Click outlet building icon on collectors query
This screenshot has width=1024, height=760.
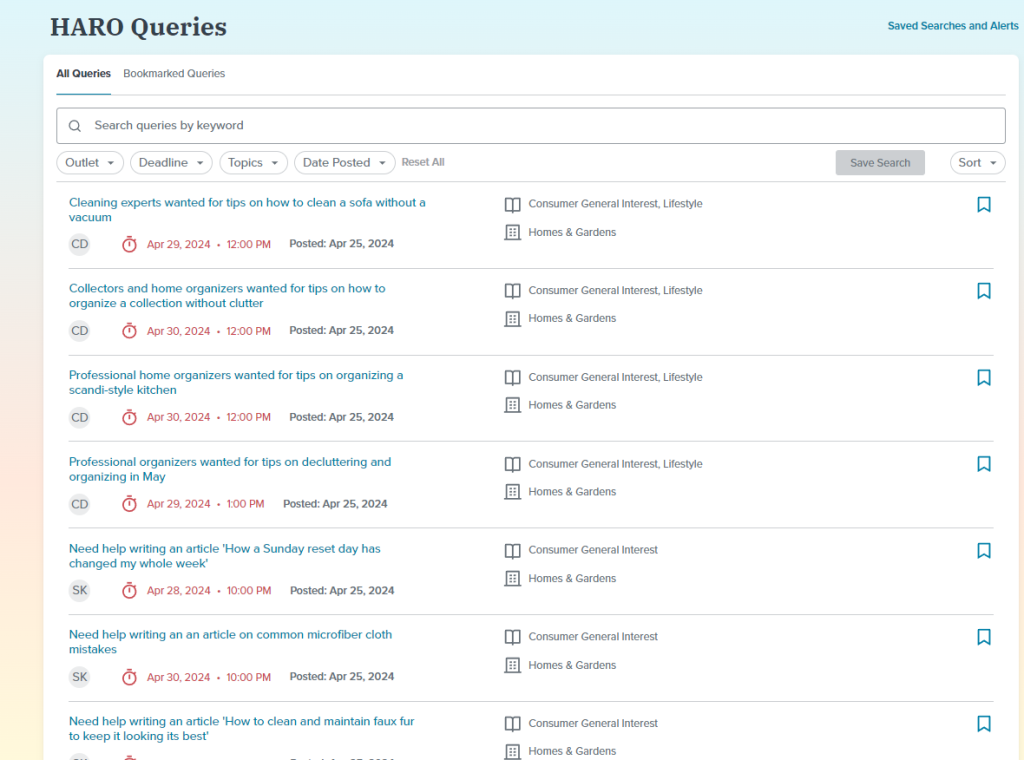tap(513, 319)
